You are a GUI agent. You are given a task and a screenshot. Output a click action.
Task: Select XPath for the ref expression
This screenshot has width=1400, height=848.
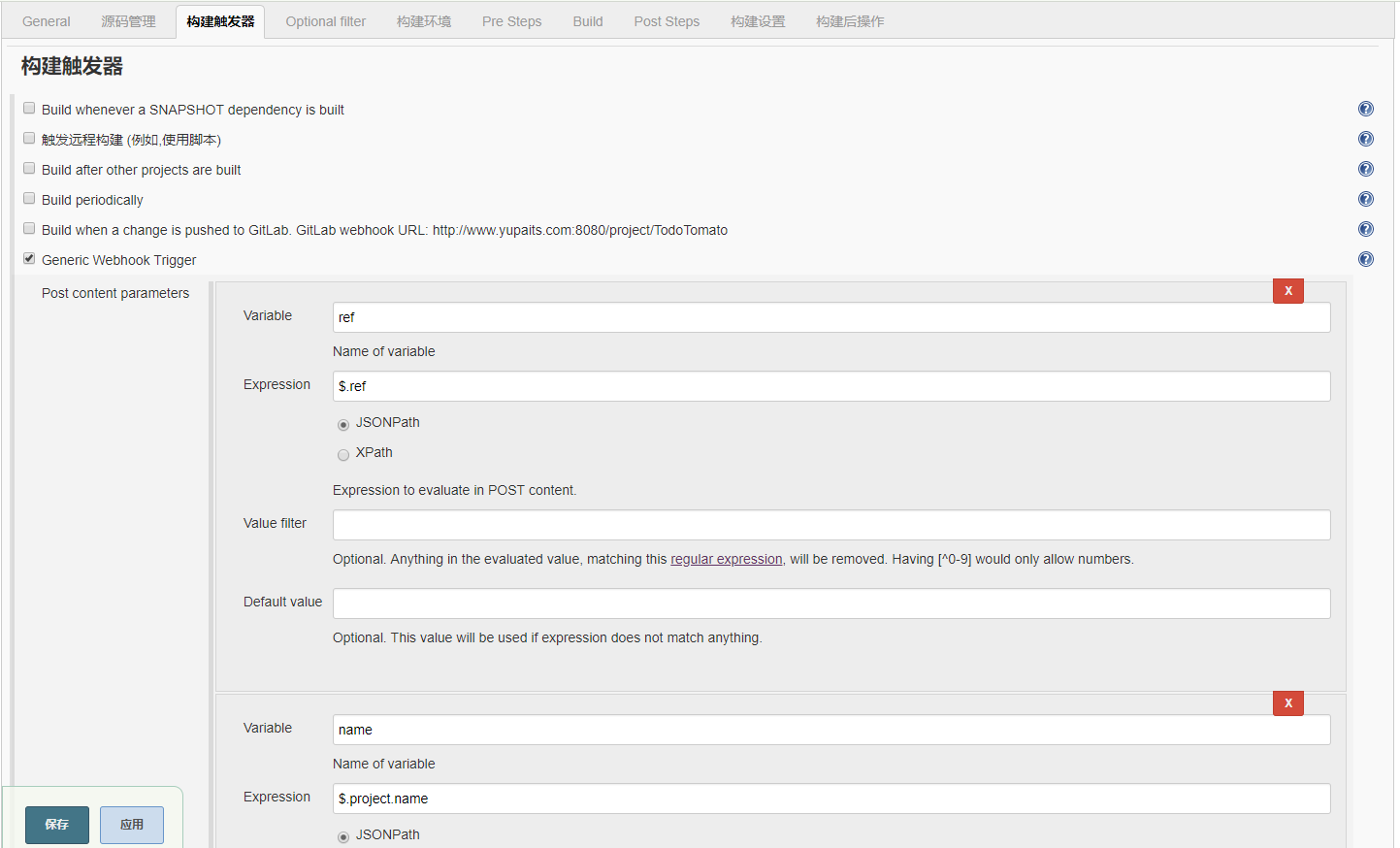click(343, 455)
